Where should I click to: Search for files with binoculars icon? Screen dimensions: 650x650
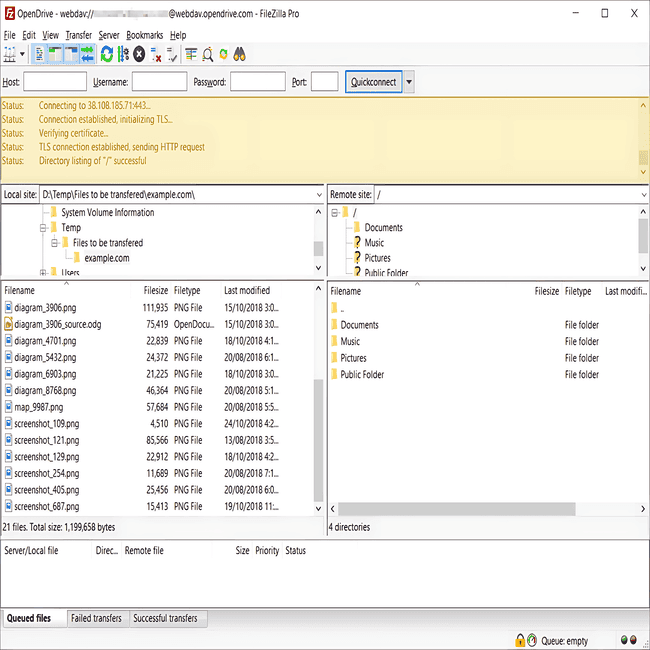pyautogui.click(x=240, y=54)
